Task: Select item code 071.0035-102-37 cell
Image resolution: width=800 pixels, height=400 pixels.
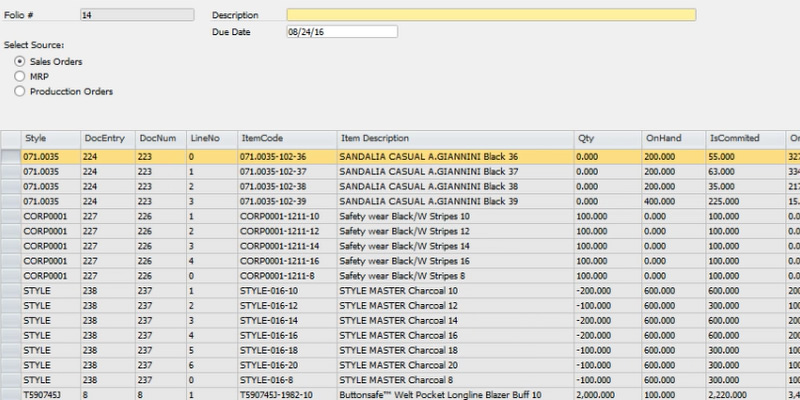Action: click(x=284, y=171)
